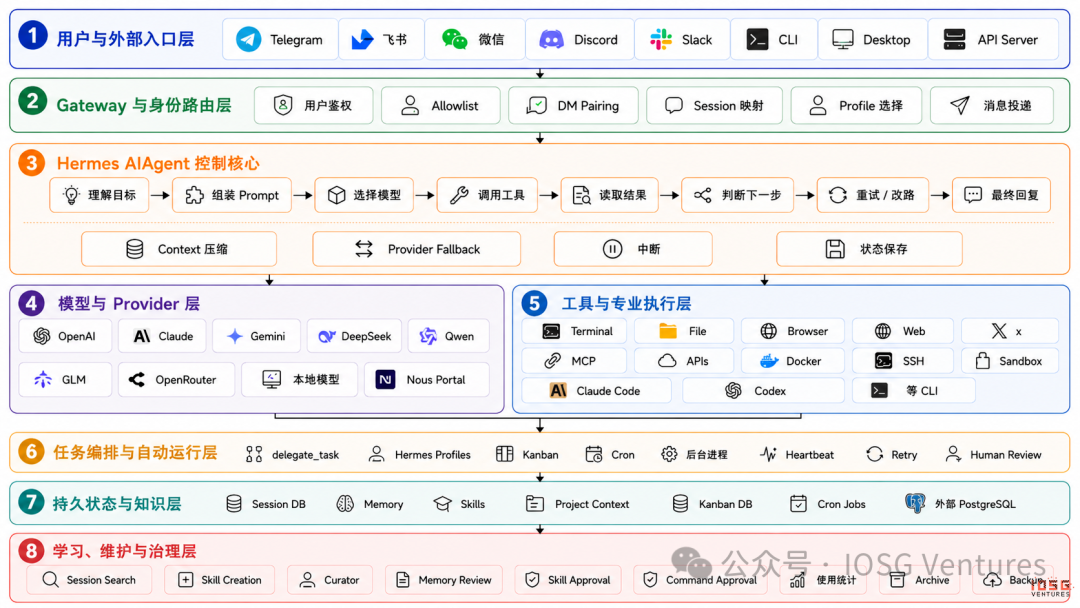Screen dimensions: 1080x608
Task: Select the 等 CLI tool box
Action: tap(914, 390)
